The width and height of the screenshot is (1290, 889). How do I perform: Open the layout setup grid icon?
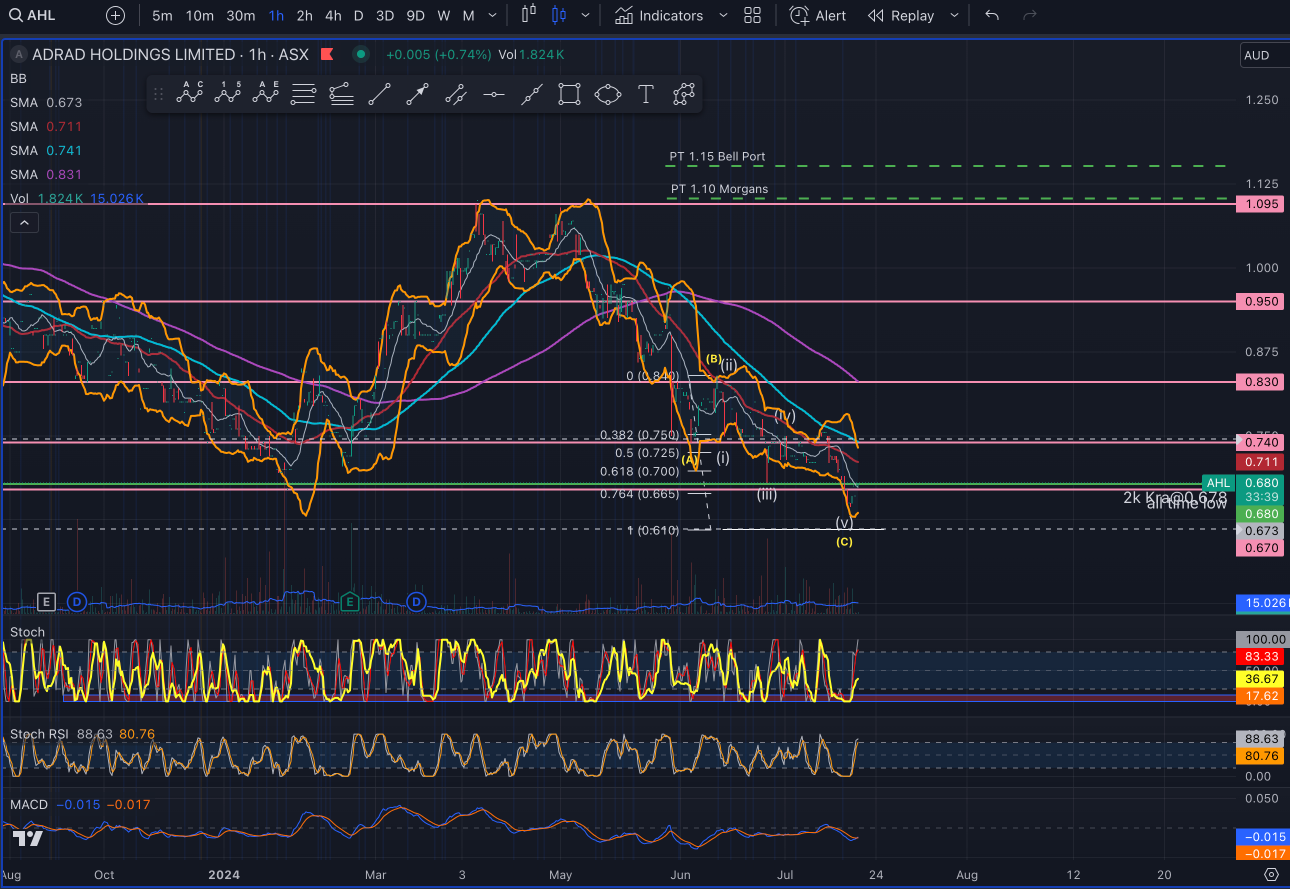tap(752, 15)
